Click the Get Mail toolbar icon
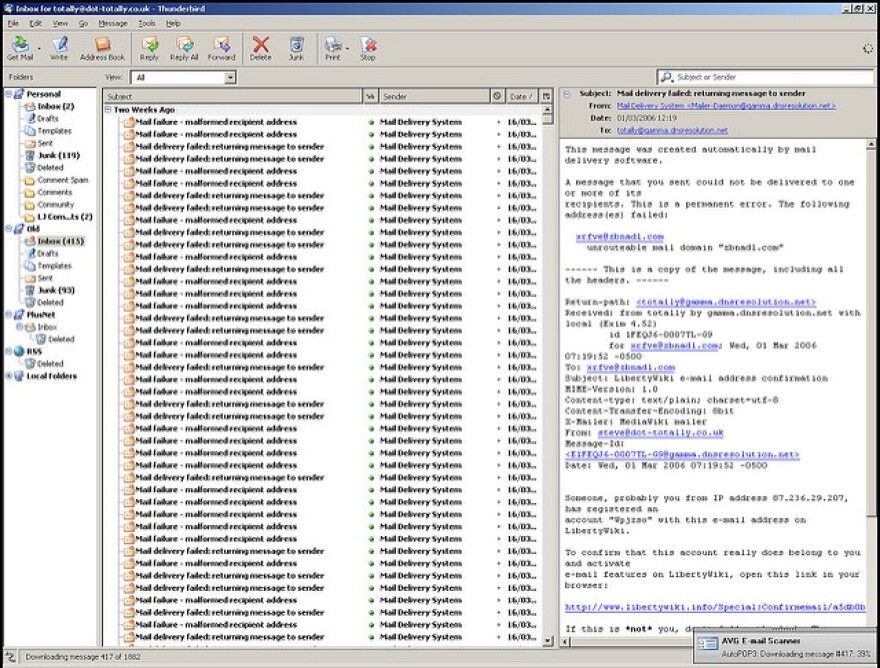Viewport: 880px width, 668px height. pyautogui.click(x=20, y=48)
